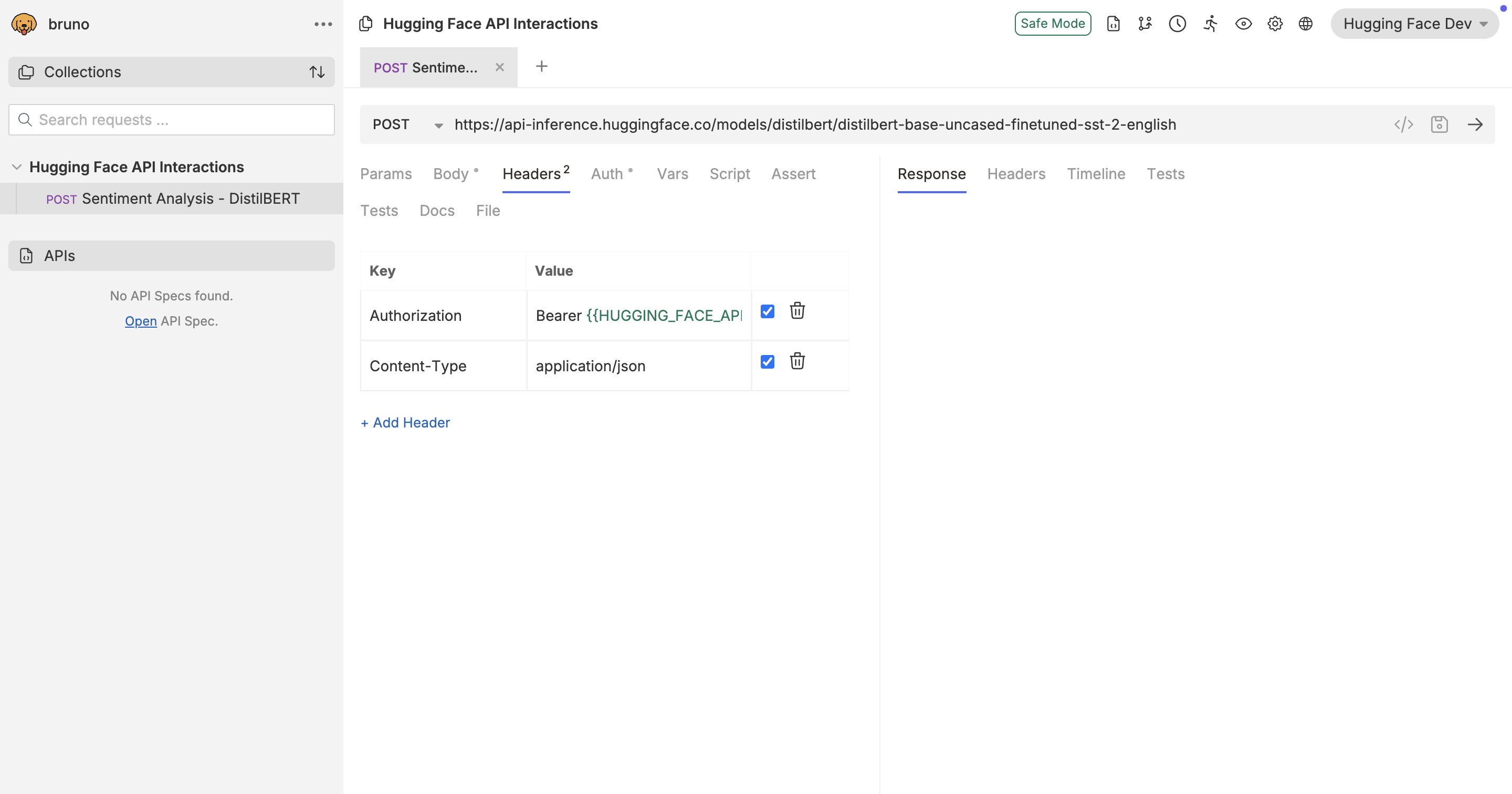Sort collections with the up-down arrows icon
This screenshot has width=1512, height=794.
[x=317, y=72]
